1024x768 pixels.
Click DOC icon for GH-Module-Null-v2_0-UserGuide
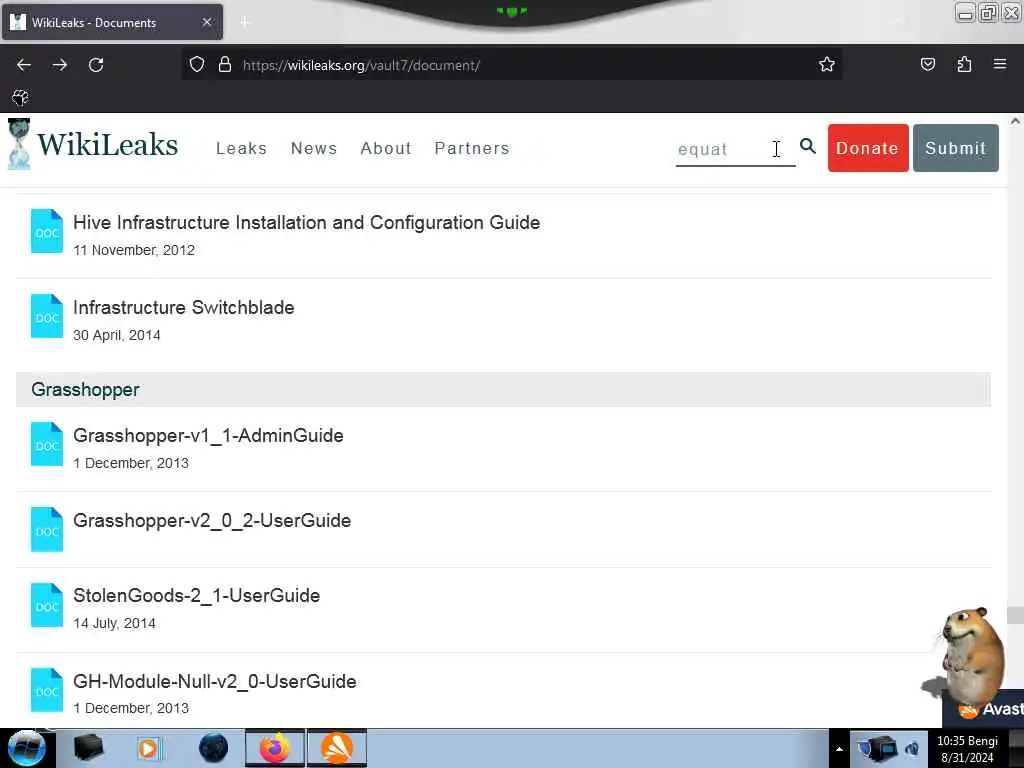click(47, 690)
